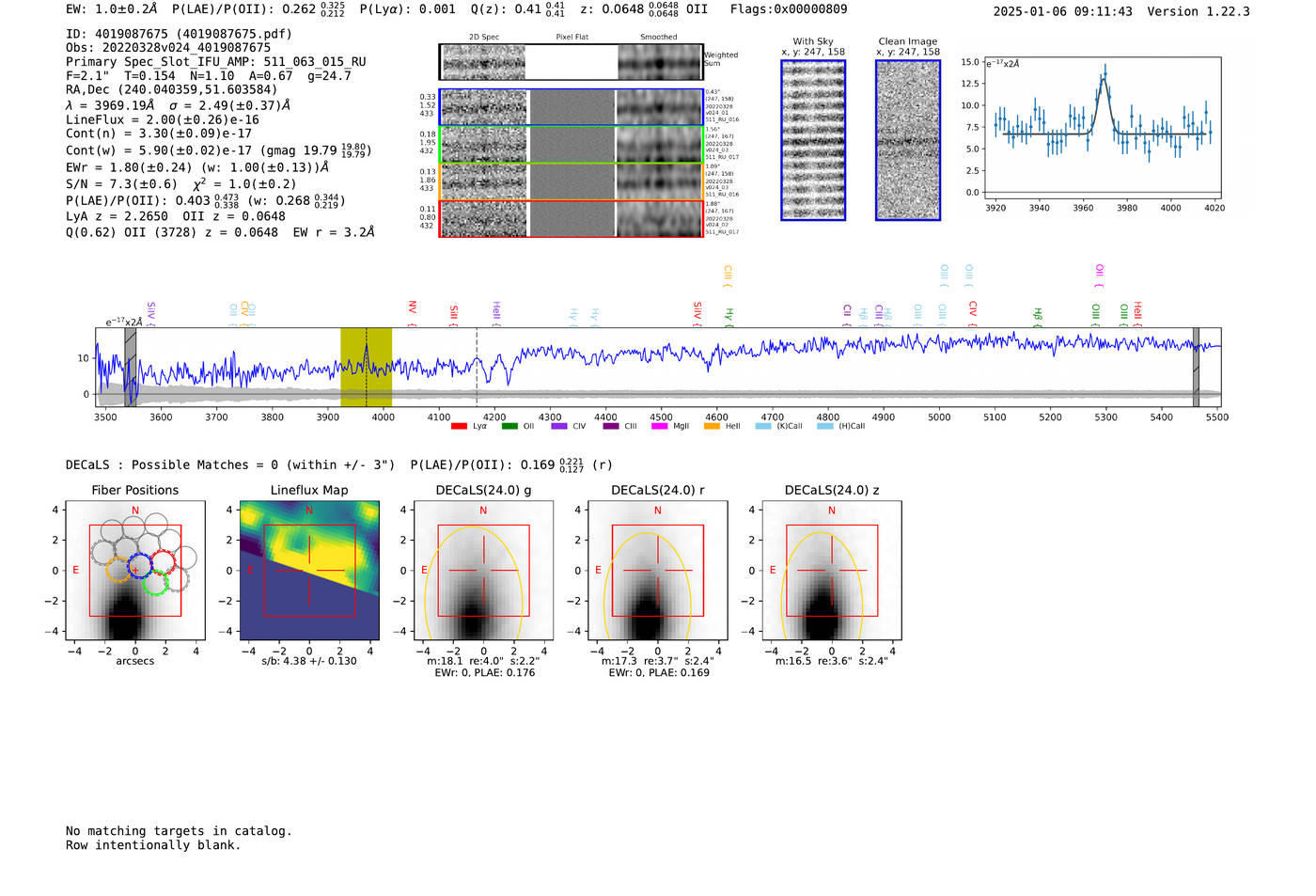Click the red Lyα legend swatch
Screen dimensions: 1316x896
459,427
